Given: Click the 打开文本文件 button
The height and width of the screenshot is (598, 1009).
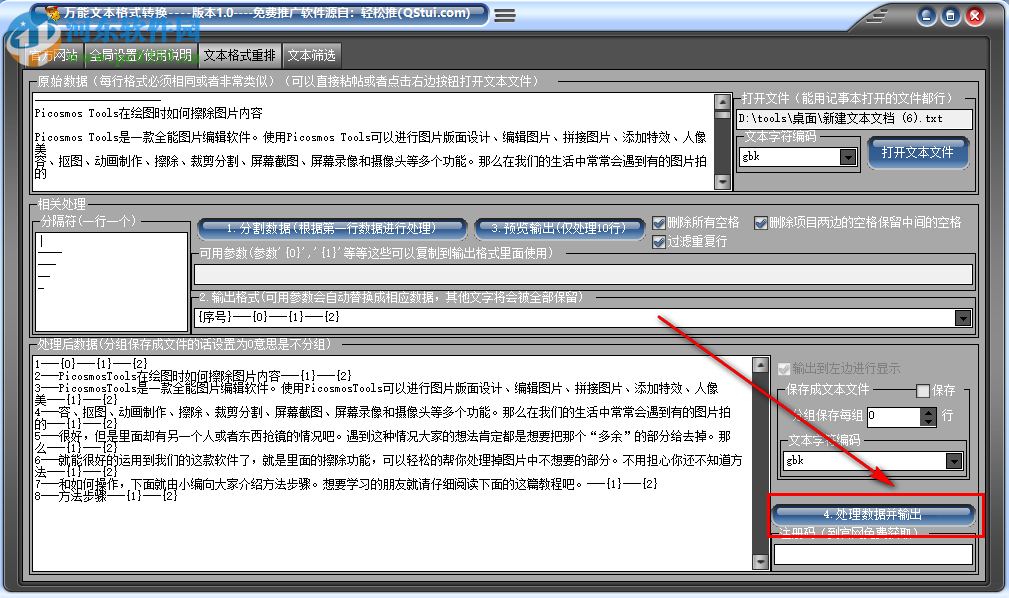Looking at the screenshot, I should (918, 153).
